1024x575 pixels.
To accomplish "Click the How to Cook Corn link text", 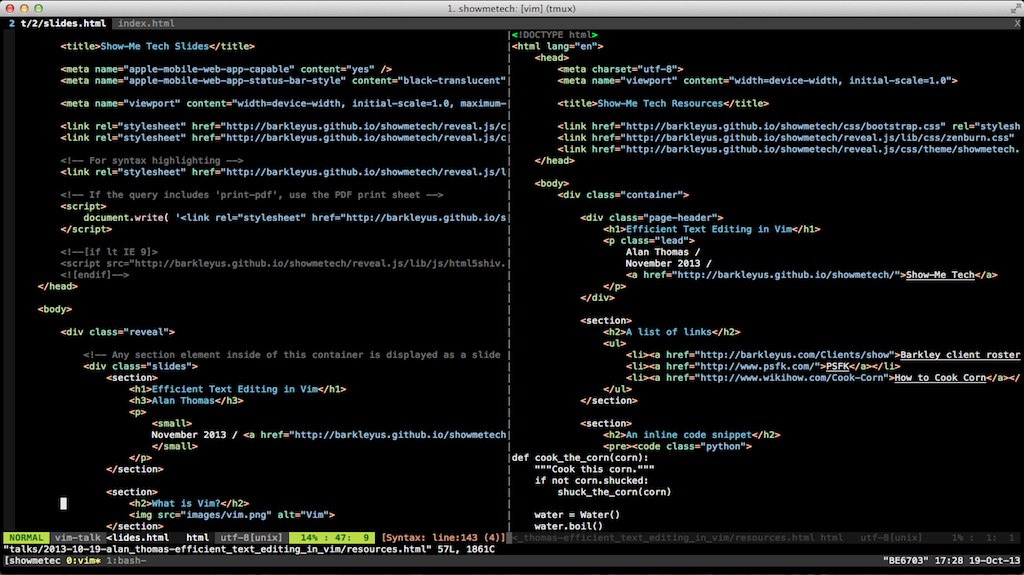I will (940, 378).
